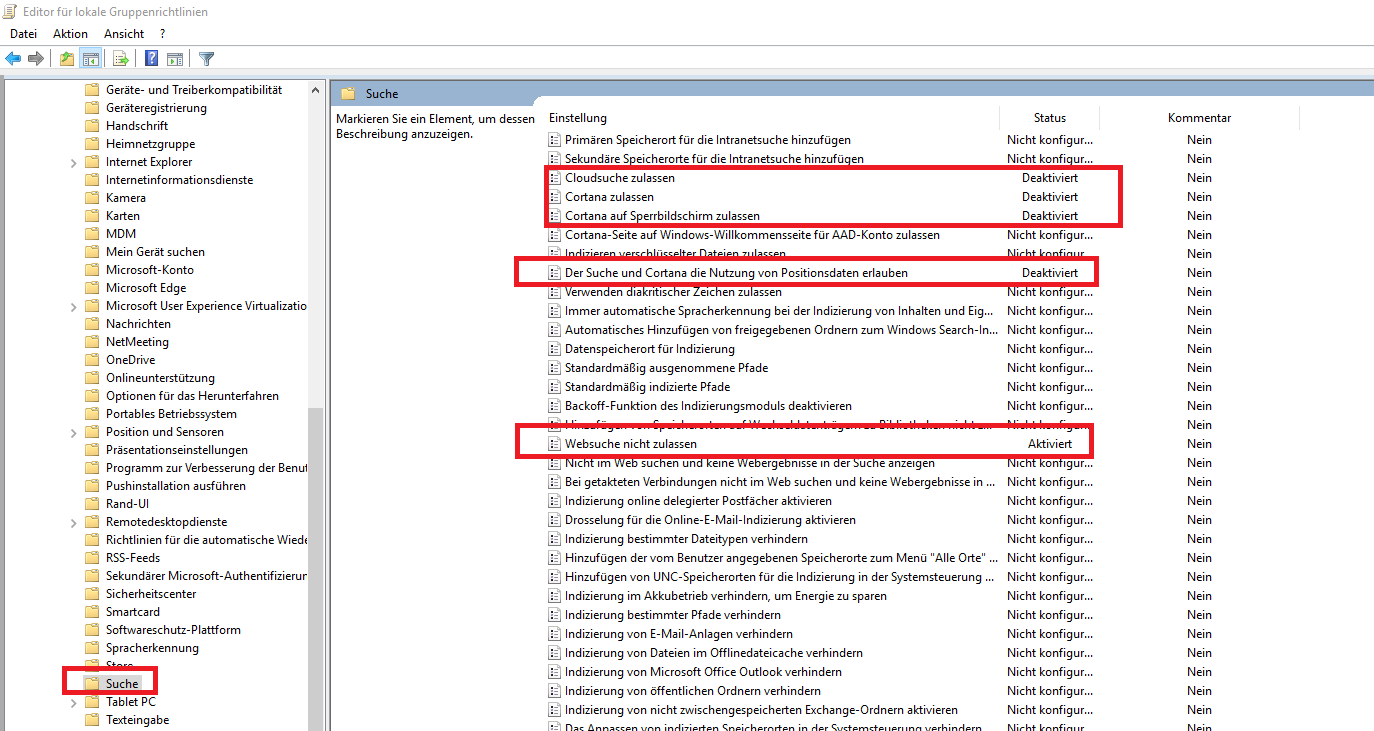
Task: Click the folder icon beside Kamera
Action: [x=92, y=198]
